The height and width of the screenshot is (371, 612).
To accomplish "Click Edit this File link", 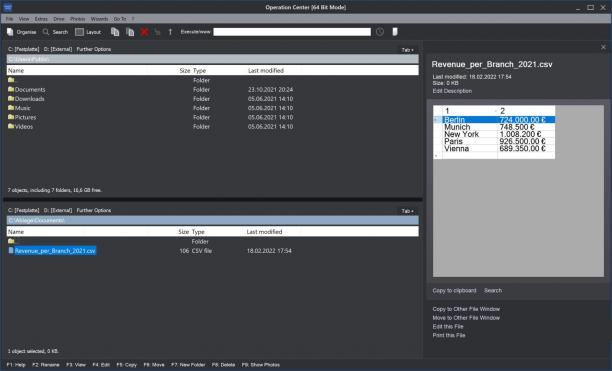I will click(448, 327).
